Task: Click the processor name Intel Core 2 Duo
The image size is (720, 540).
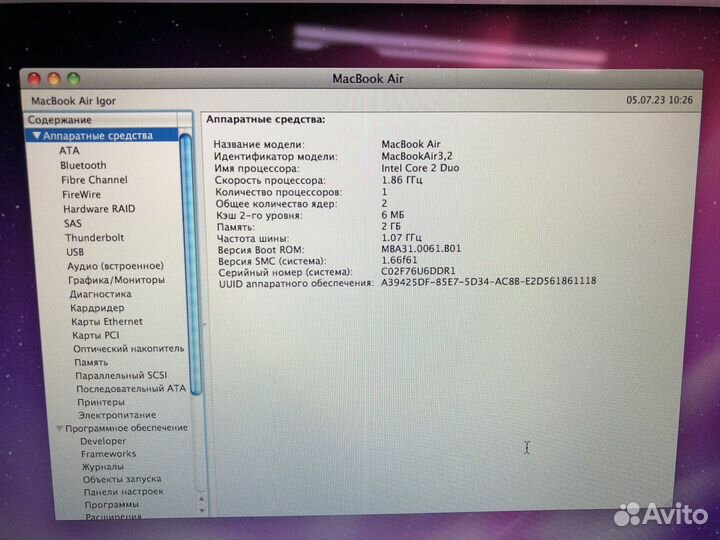Action: click(x=420, y=168)
